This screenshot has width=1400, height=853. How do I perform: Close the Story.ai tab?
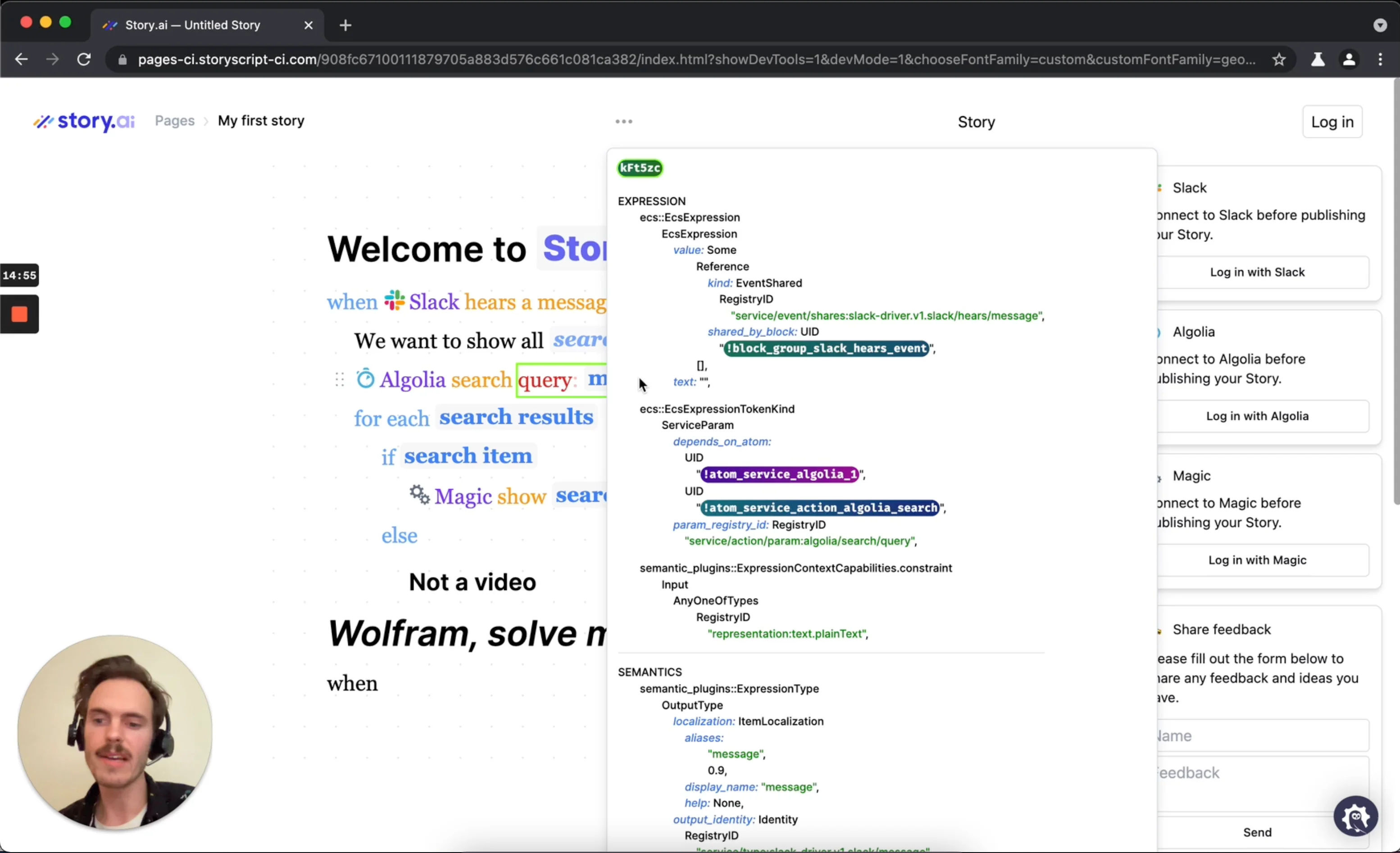pos(309,25)
